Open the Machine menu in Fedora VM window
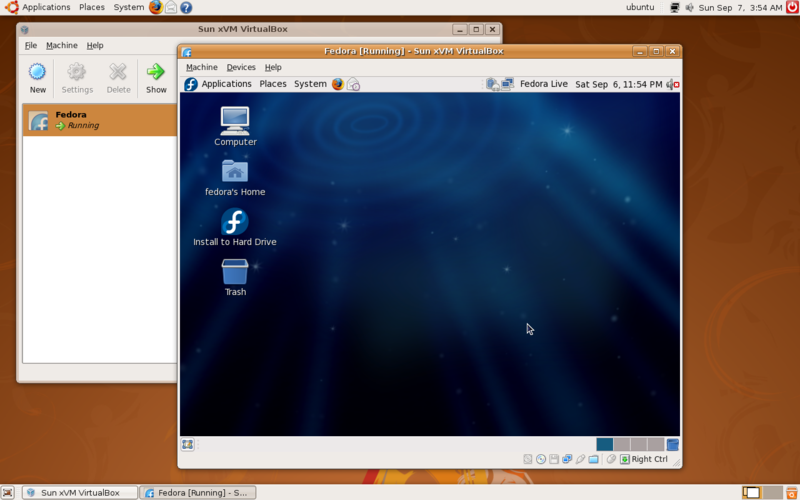This screenshot has height=500, width=800. click(x=202, y=67)
